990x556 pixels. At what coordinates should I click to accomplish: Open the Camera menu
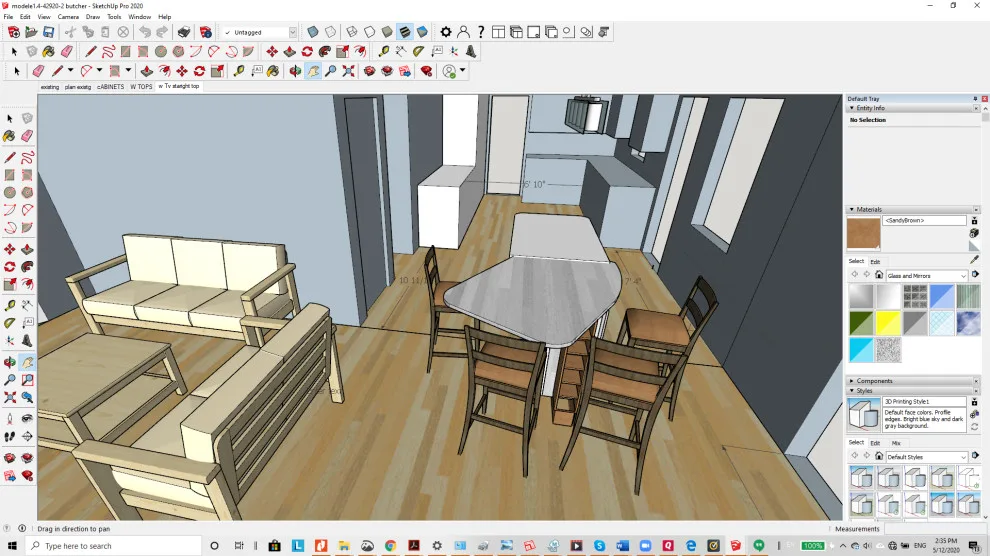tap(68, 17)
